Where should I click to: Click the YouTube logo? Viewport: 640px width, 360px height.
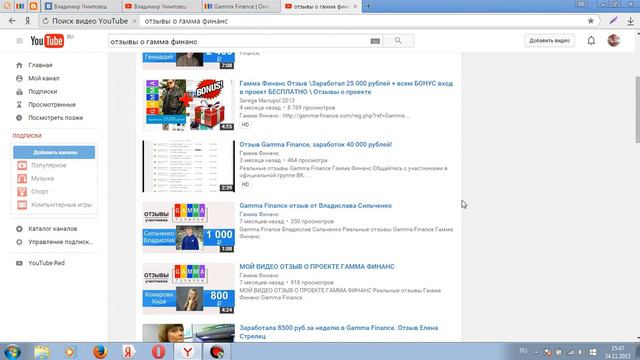point(47,41)
